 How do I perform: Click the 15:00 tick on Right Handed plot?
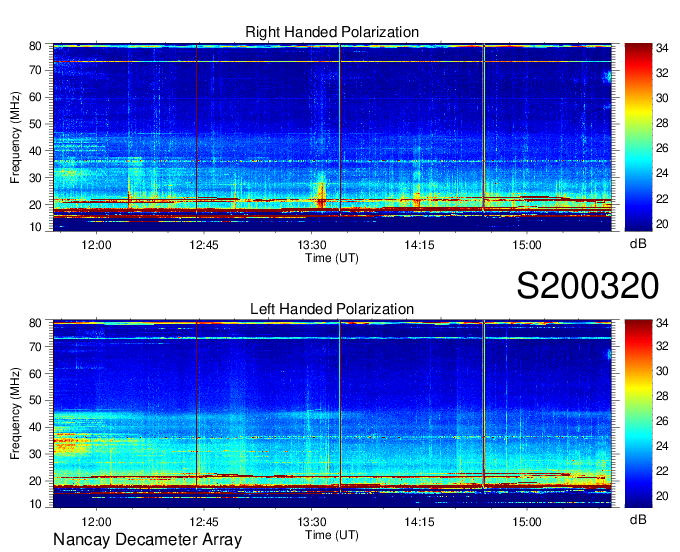(527, 245)
